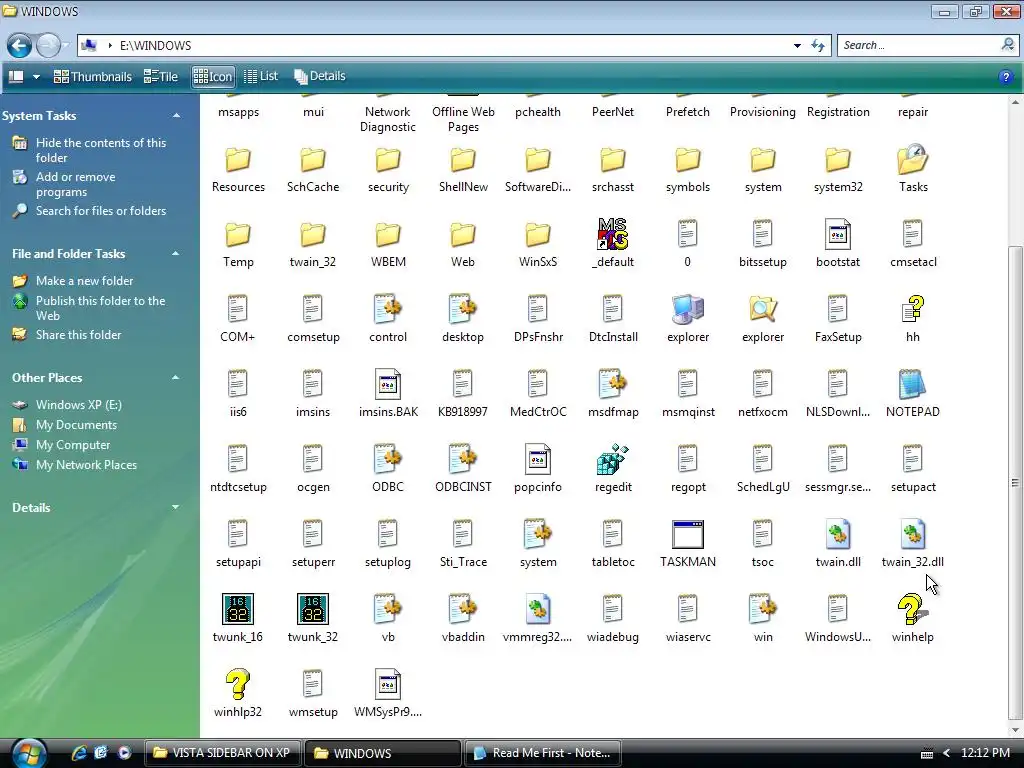Open the WinSxS folder
Viewport: 1024px width, 768px height.
[x=537, y=234]
